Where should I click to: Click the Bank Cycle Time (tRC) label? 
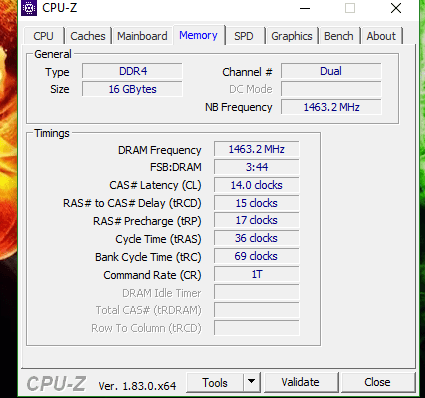click(148, 257)
